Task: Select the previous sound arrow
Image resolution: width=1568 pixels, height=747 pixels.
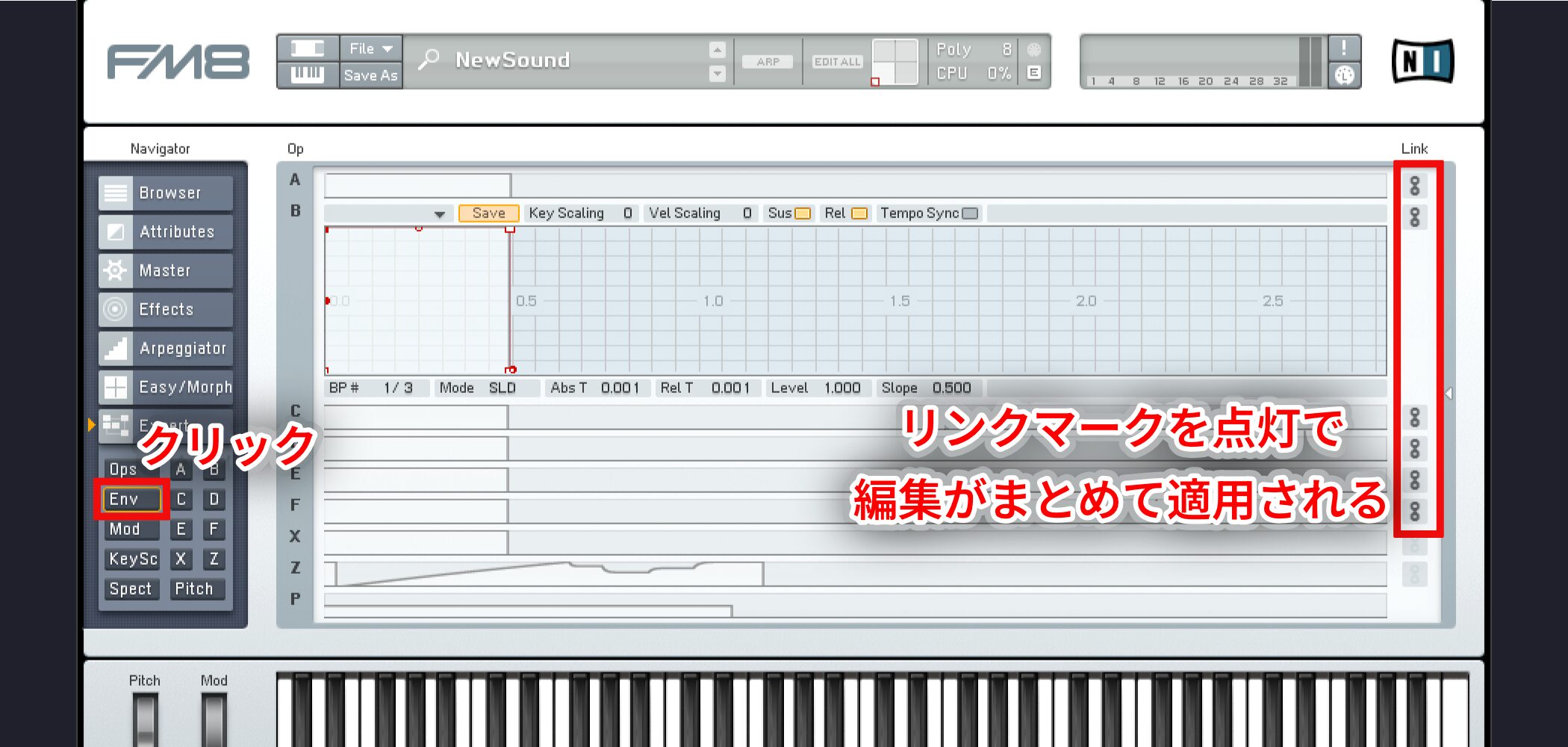Action: (x=717, y=50)
